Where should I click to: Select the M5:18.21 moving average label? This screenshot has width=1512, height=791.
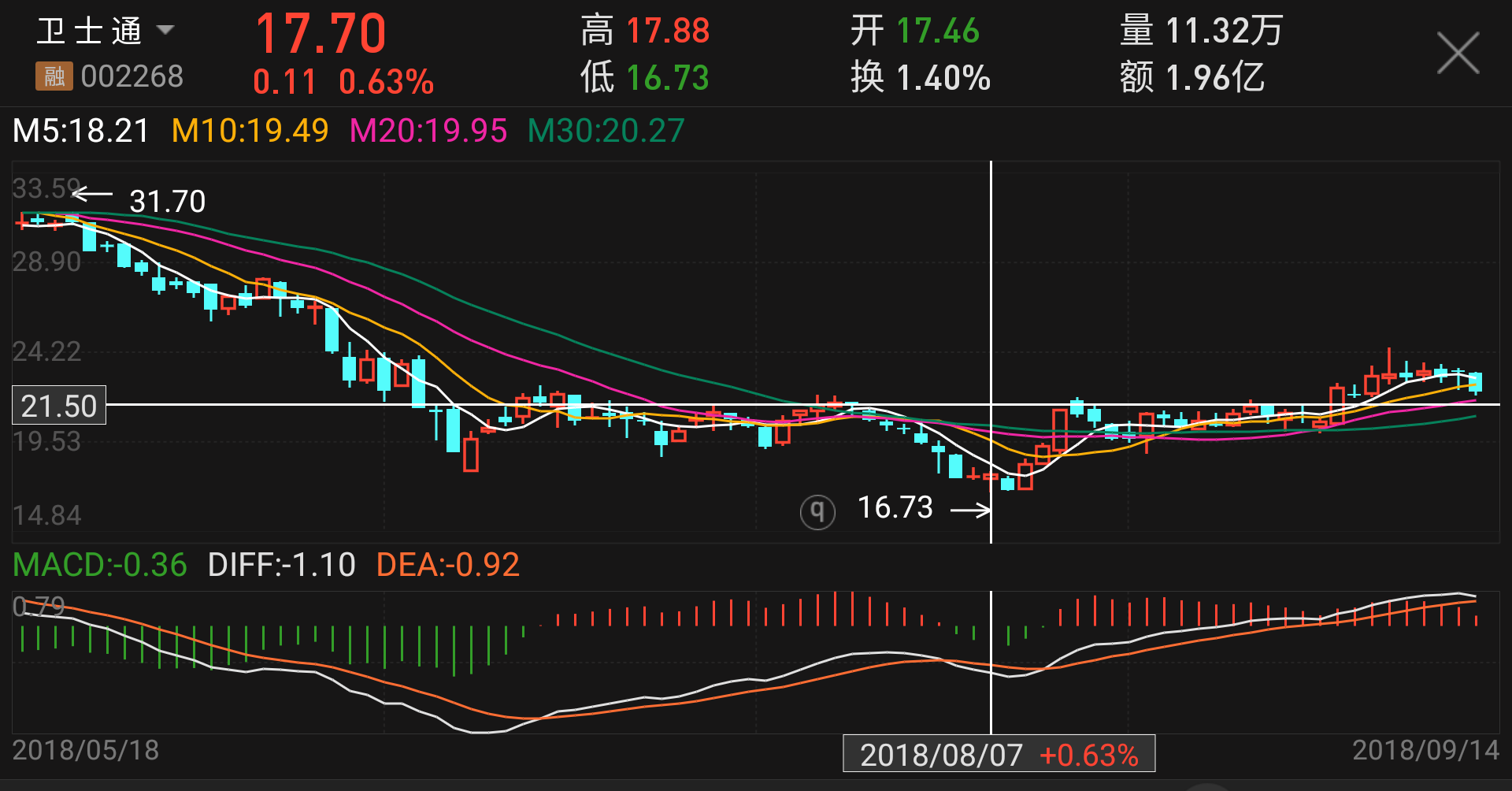(81, 131)
